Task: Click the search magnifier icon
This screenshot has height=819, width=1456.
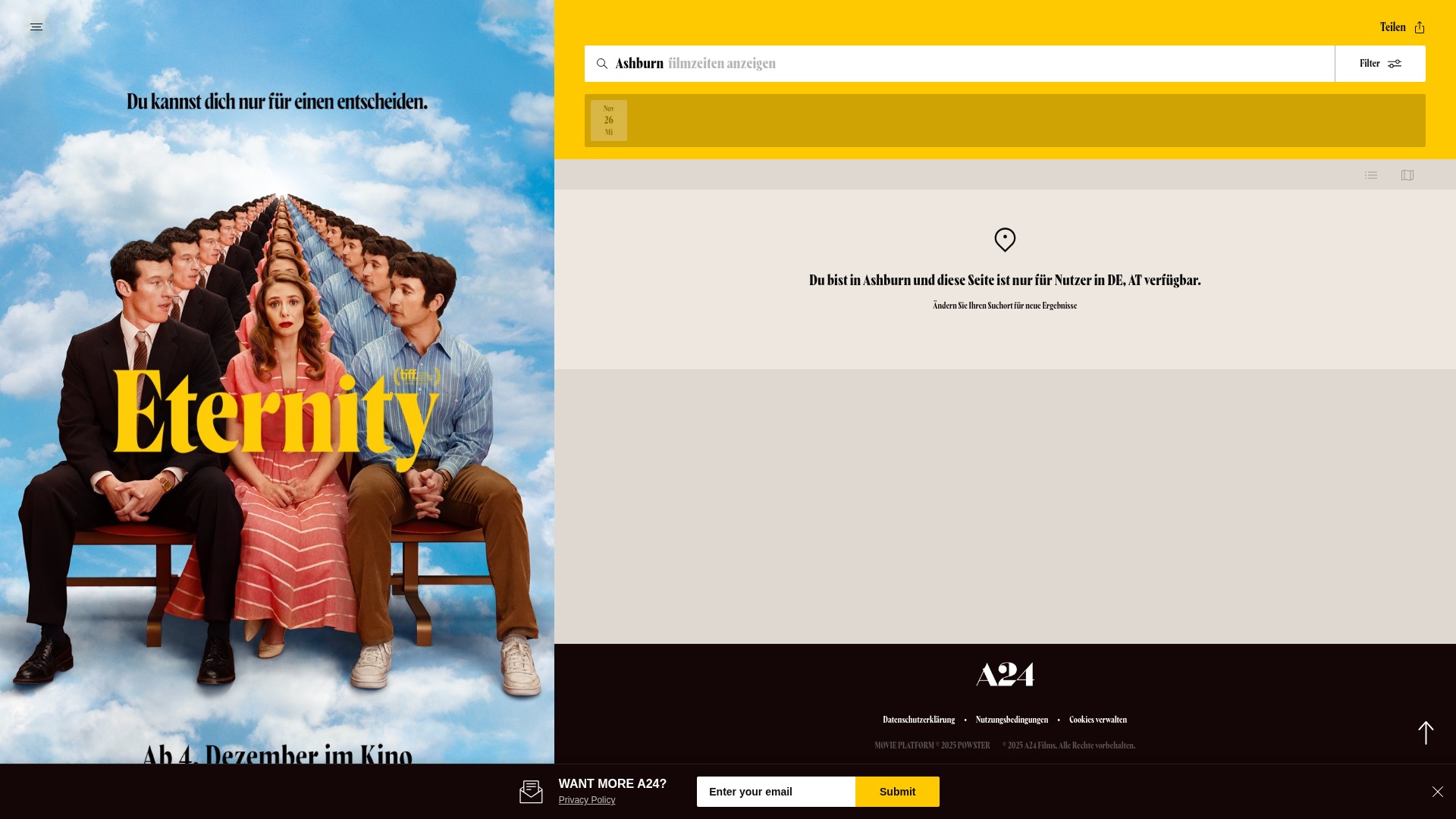Action: click(x=602, y=64)
